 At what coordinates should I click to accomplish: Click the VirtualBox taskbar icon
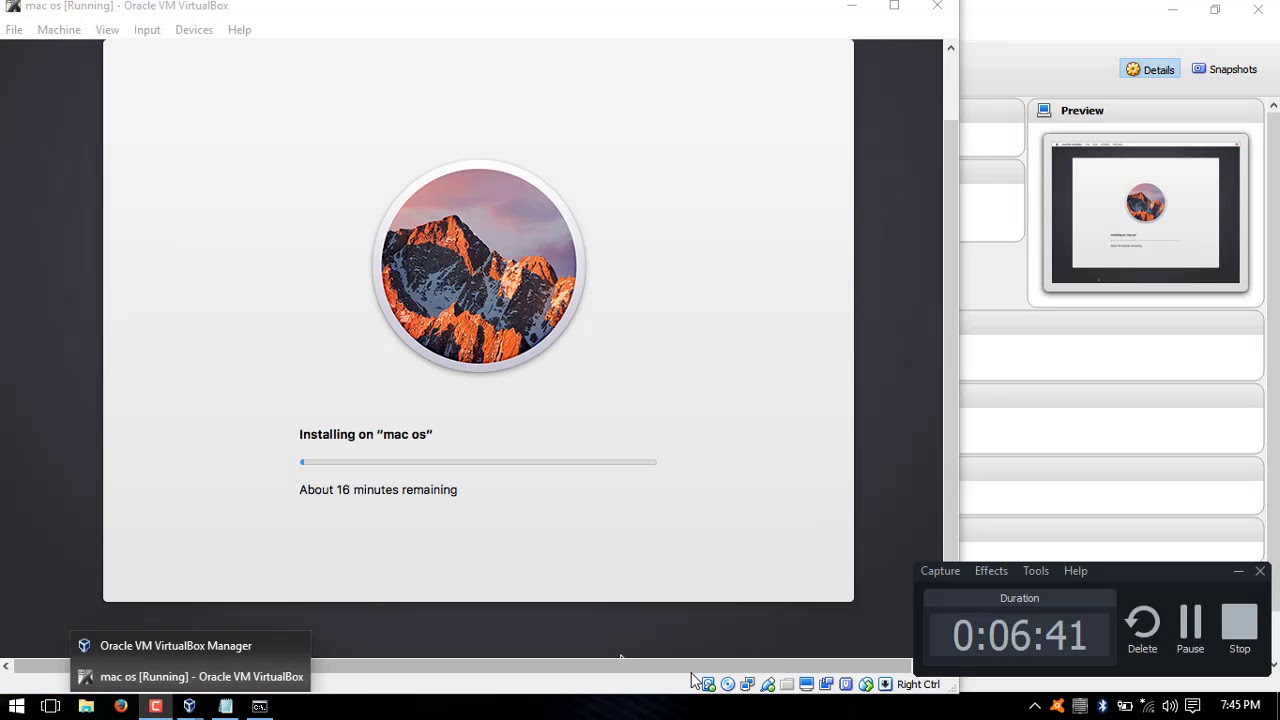190,706
